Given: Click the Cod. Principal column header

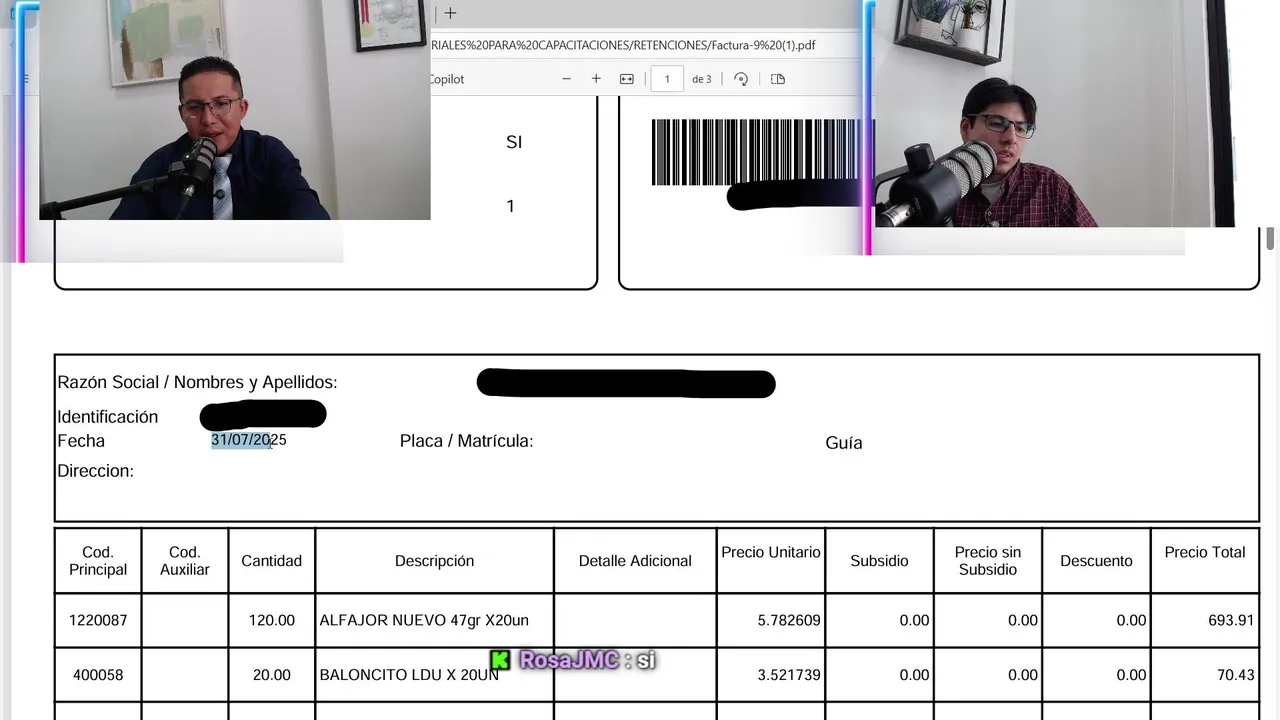Looking at the screenshot, I should coord(98,561).
